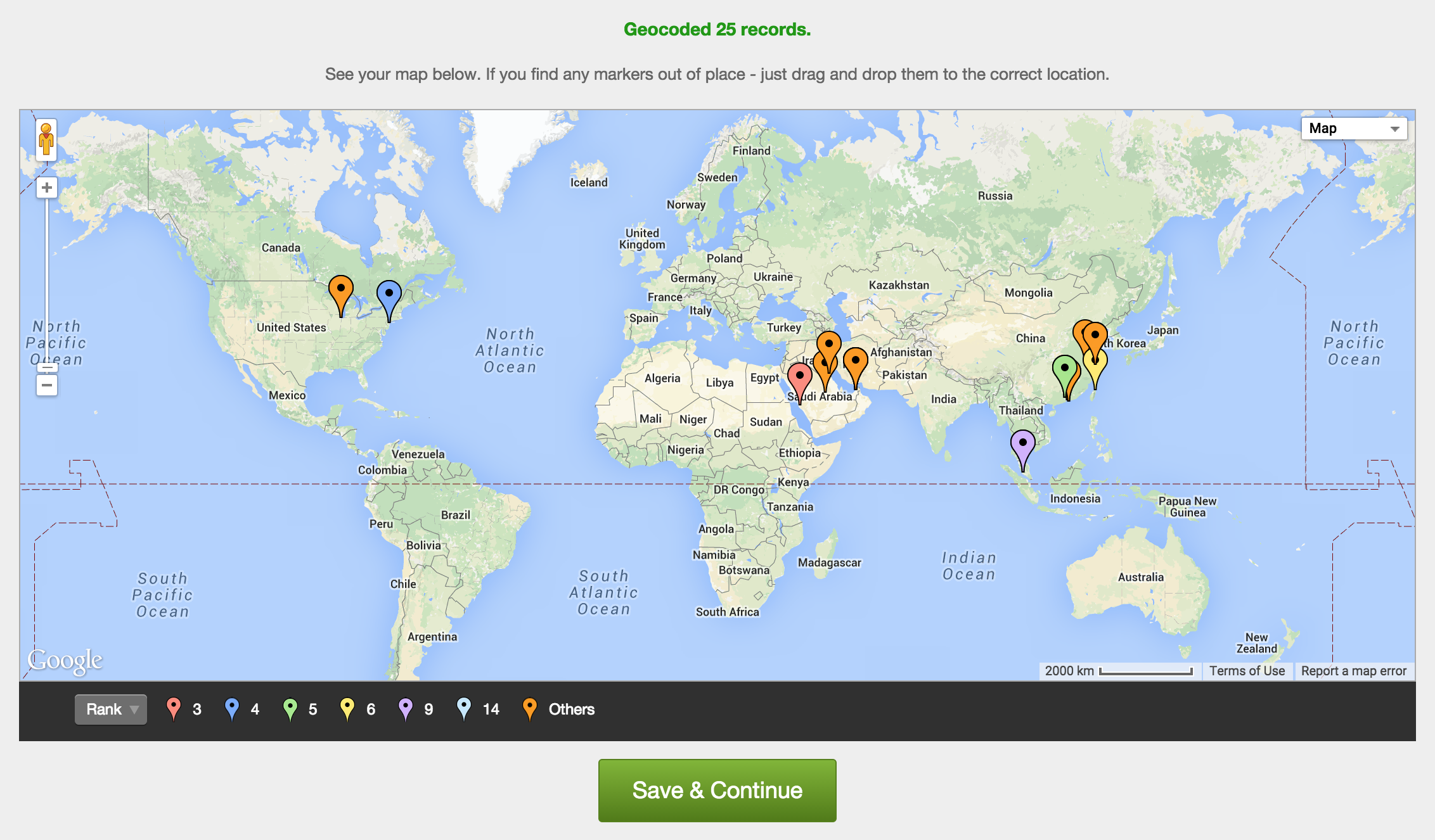Select rank 6 yellow marker filter
The image size is (1435, 840).
pos(355,710)
